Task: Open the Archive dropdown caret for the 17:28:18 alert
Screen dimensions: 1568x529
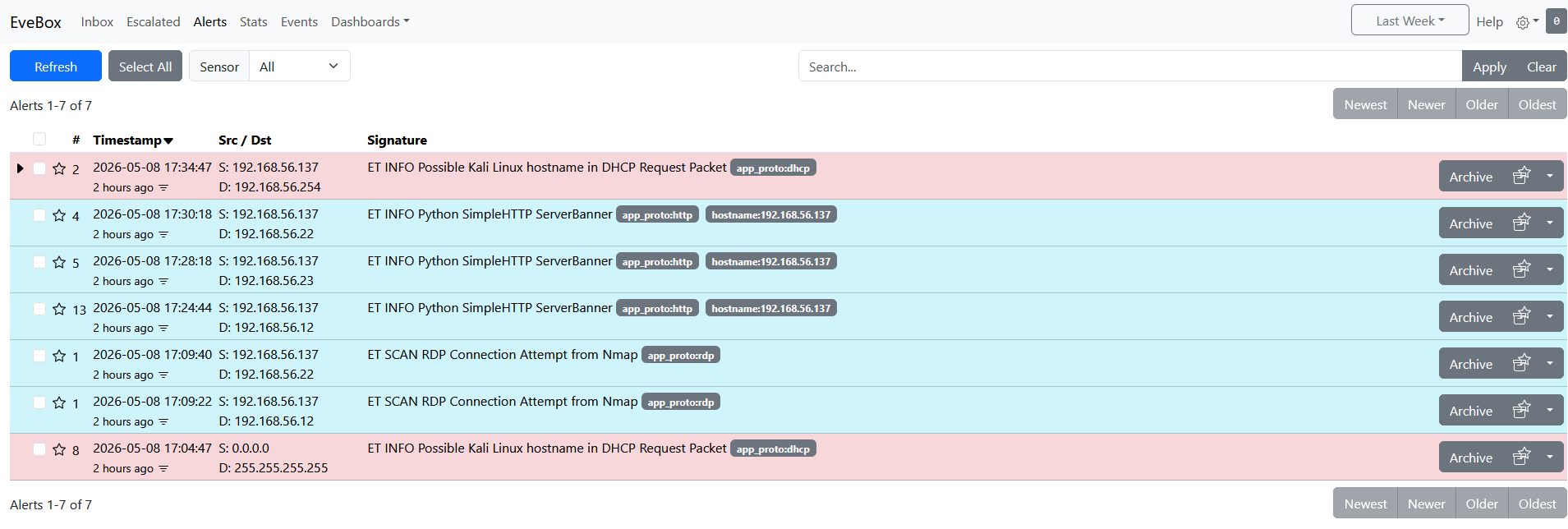Action: 1550,269
